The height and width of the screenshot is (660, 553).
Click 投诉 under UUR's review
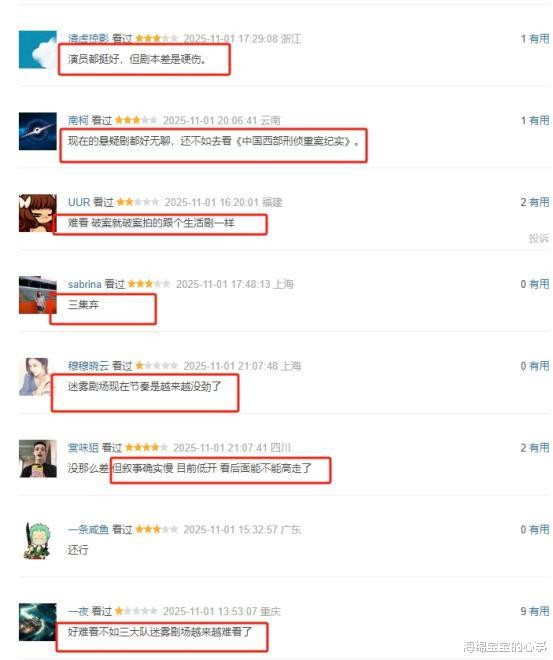[539, 238]
